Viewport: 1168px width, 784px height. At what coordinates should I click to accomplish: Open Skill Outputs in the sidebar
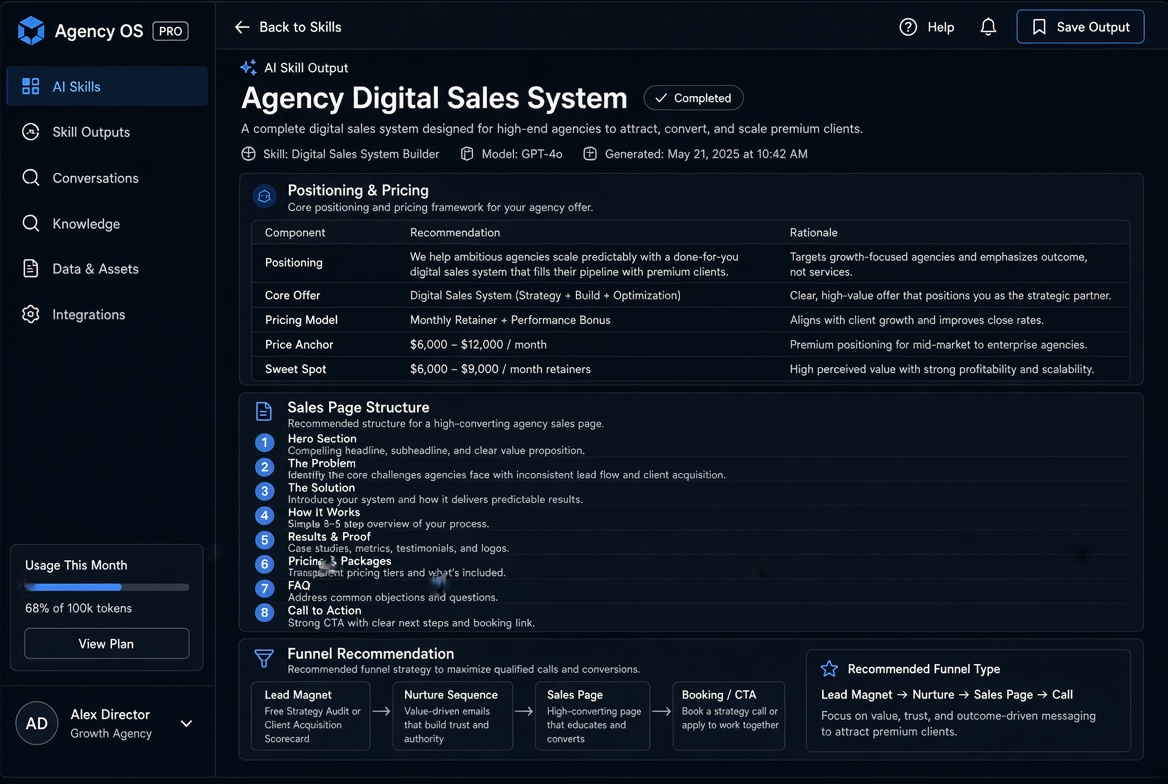point(107,132)
